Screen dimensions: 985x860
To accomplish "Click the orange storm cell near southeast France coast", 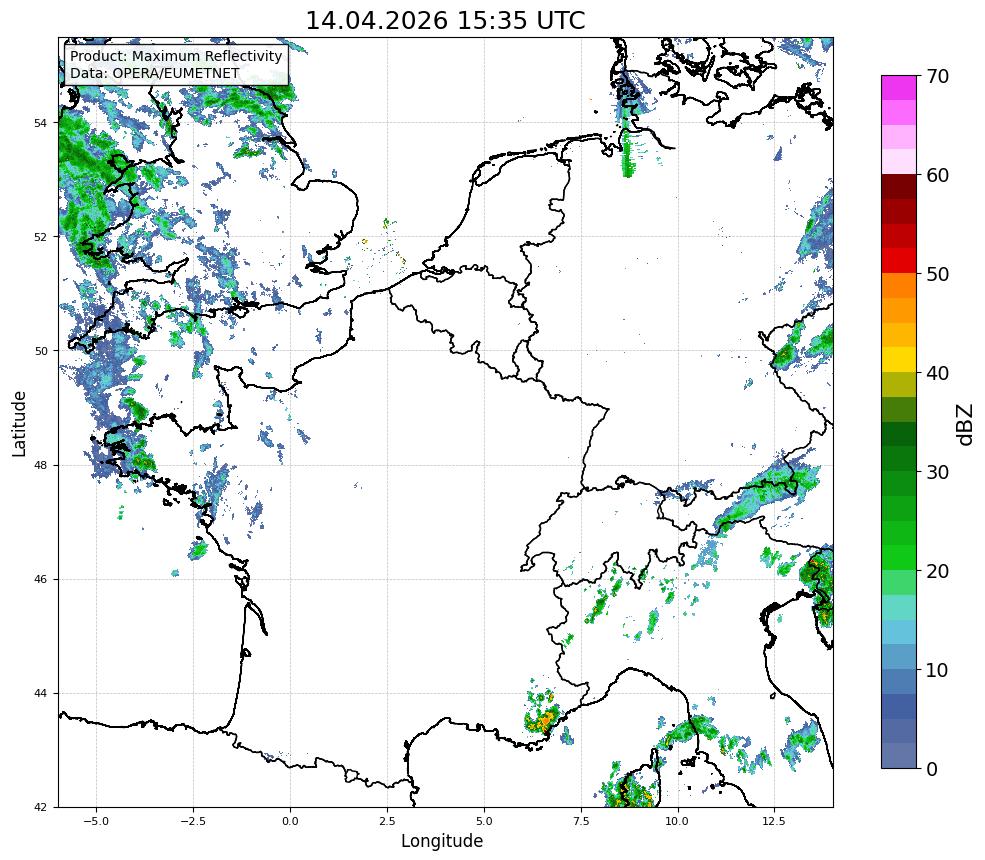I will pos(544,721).
